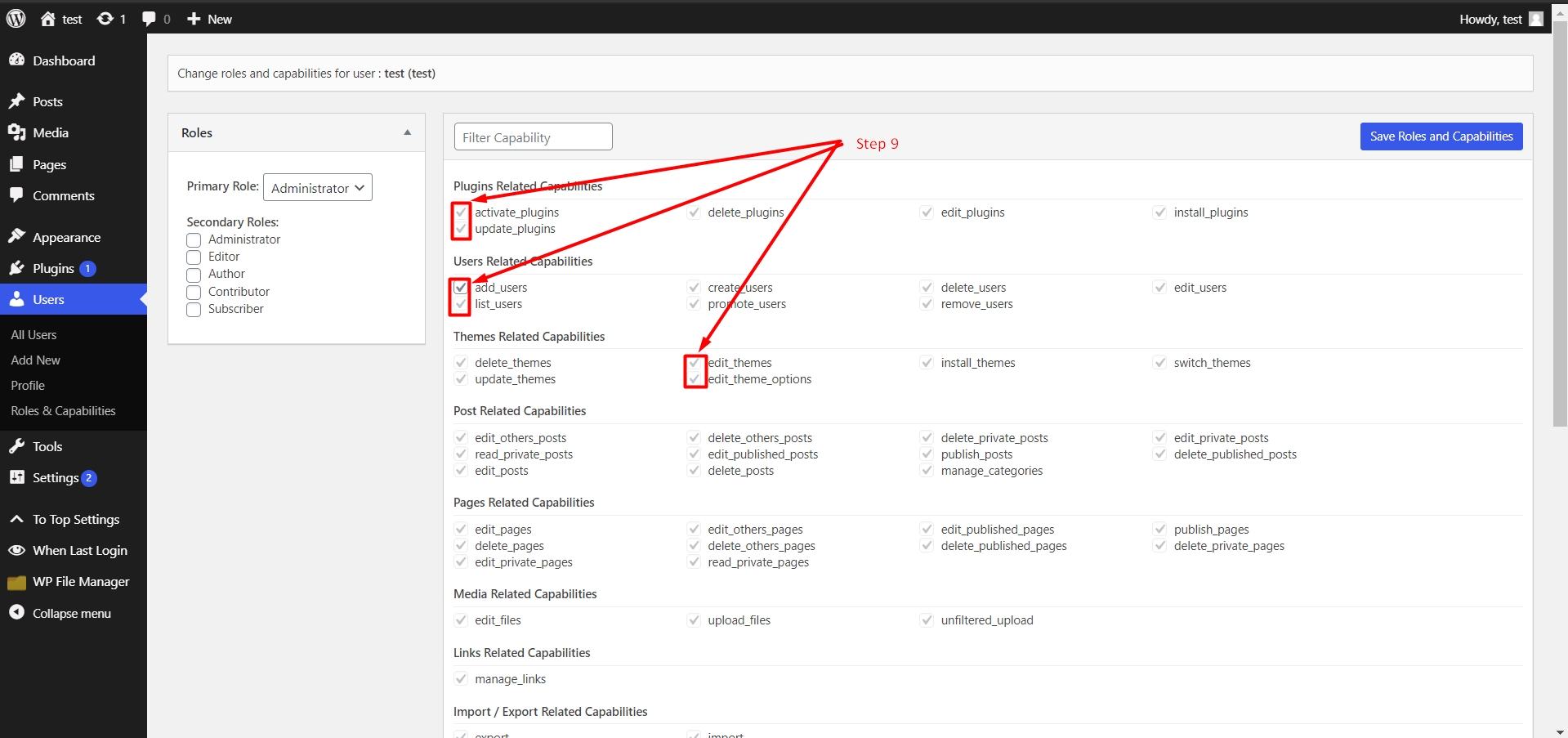Screen dimensions: 1568x738
Task: Click the Comments sidebar icon
Action: (x=16, y=195)
